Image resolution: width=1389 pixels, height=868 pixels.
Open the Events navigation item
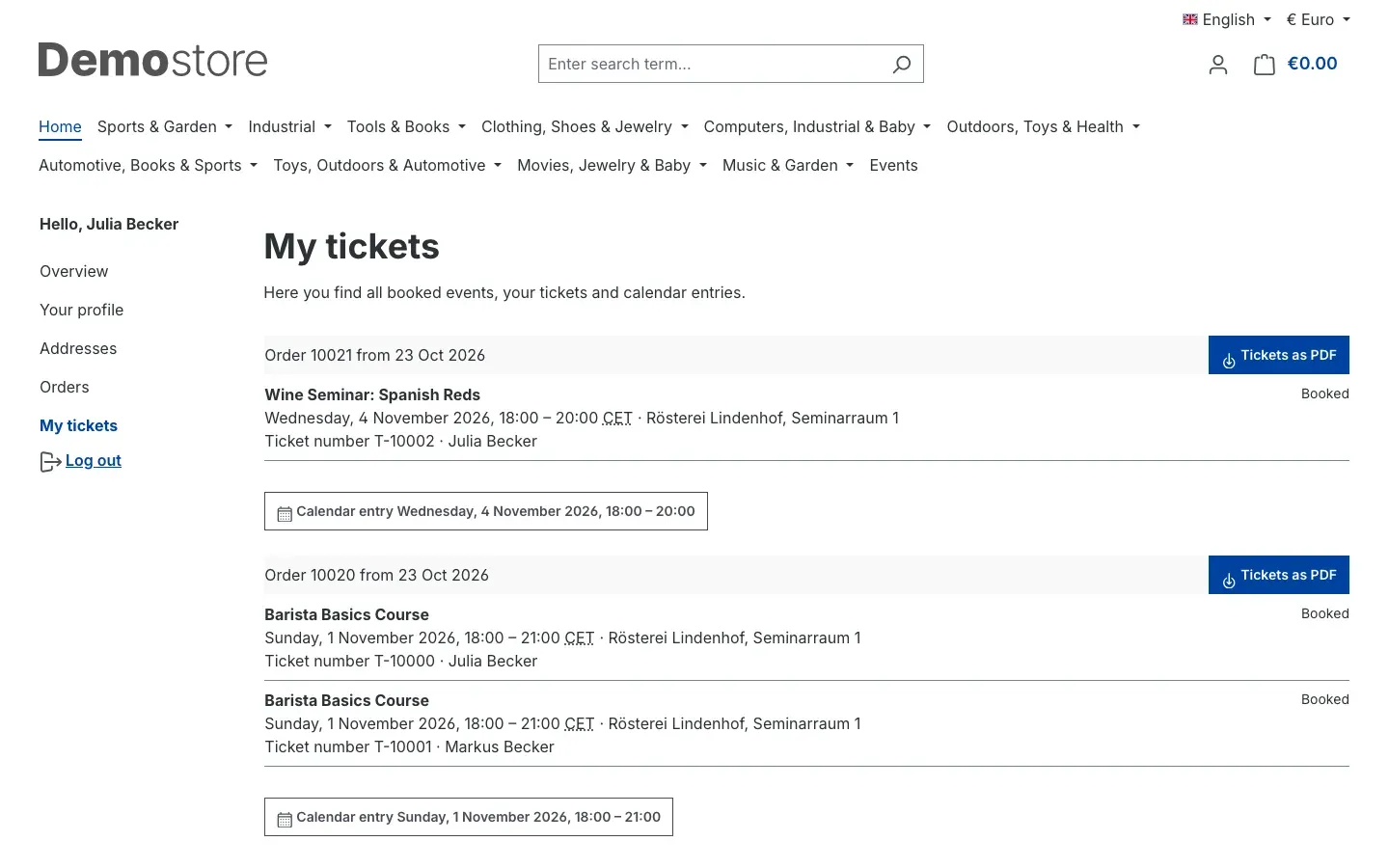point(893,165)
